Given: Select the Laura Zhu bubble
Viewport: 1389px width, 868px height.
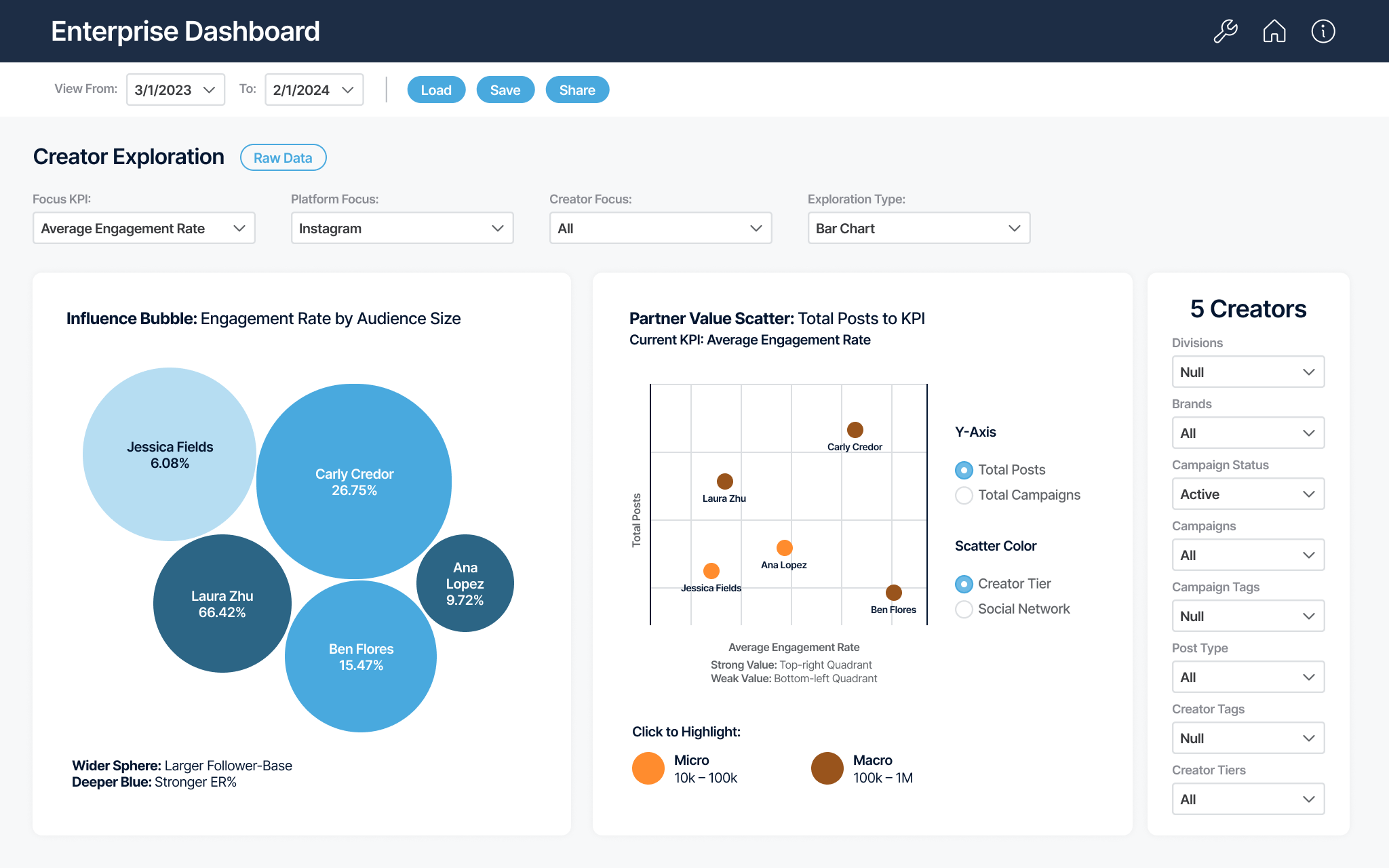Looking at the screenshot, I should coord(222,604).
